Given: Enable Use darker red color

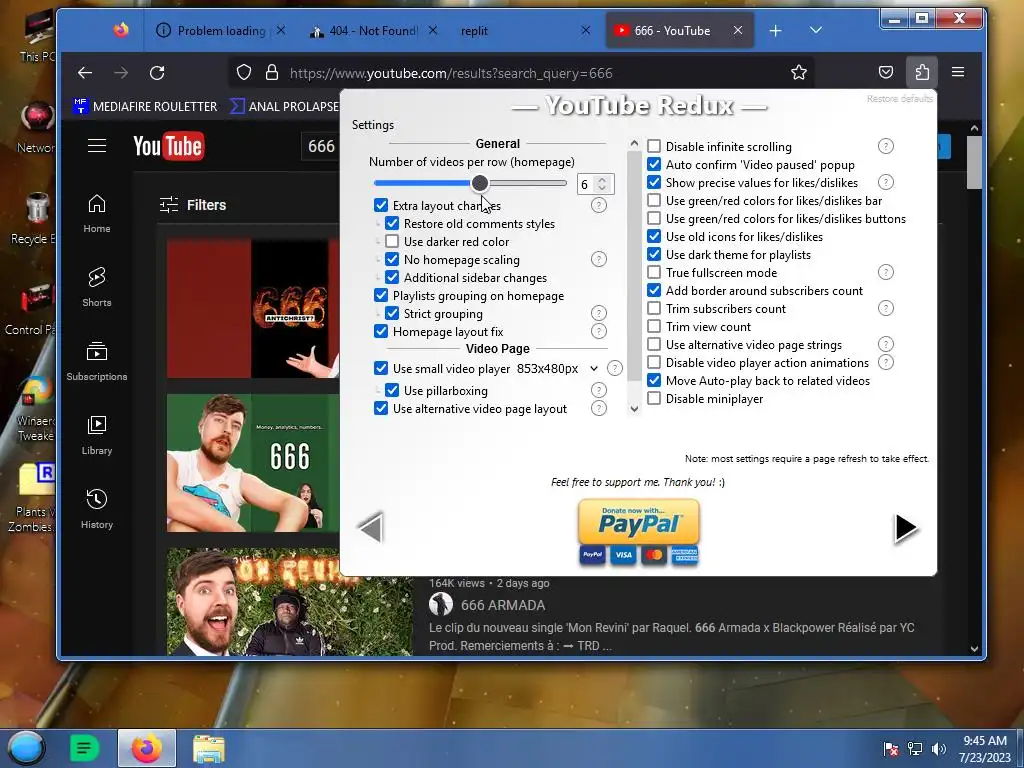Looking at the screenshot, I should 392,242.
